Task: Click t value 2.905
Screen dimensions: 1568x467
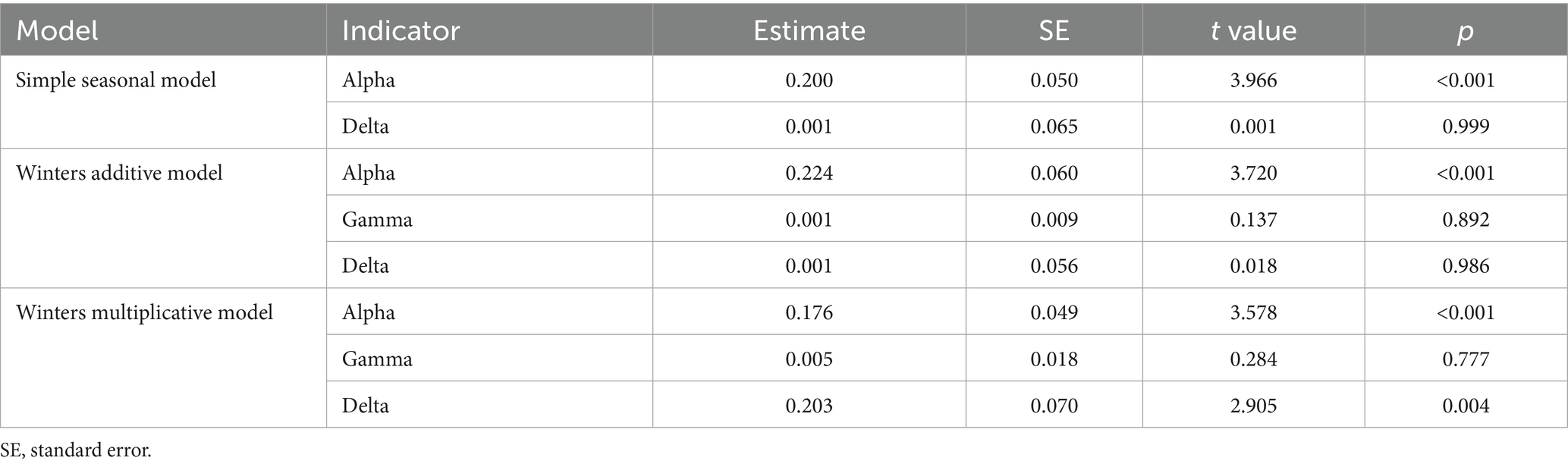Action: coord(1253,406)
